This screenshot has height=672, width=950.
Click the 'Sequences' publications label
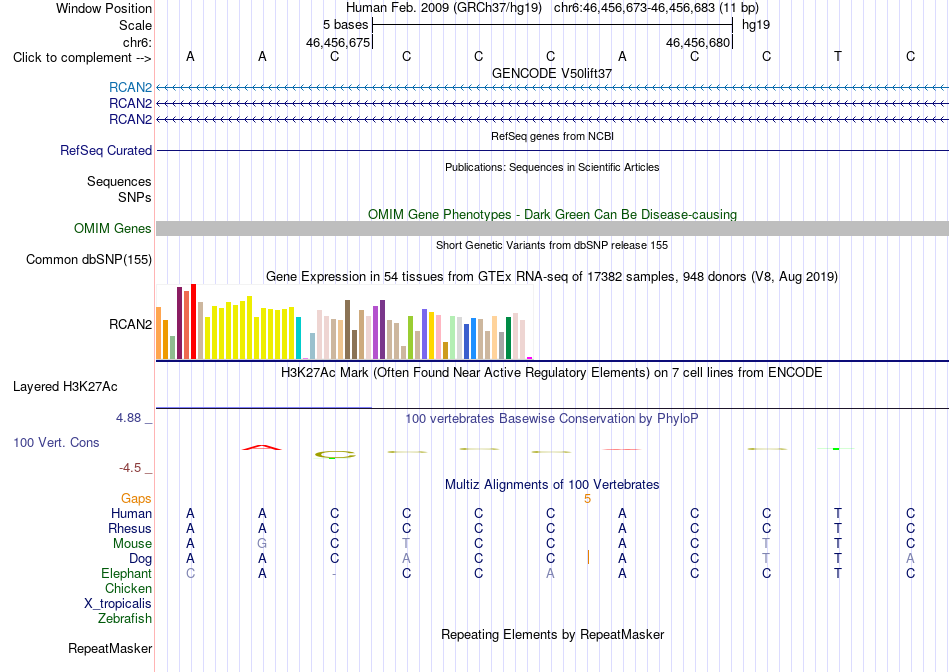[x=119, y=182]
